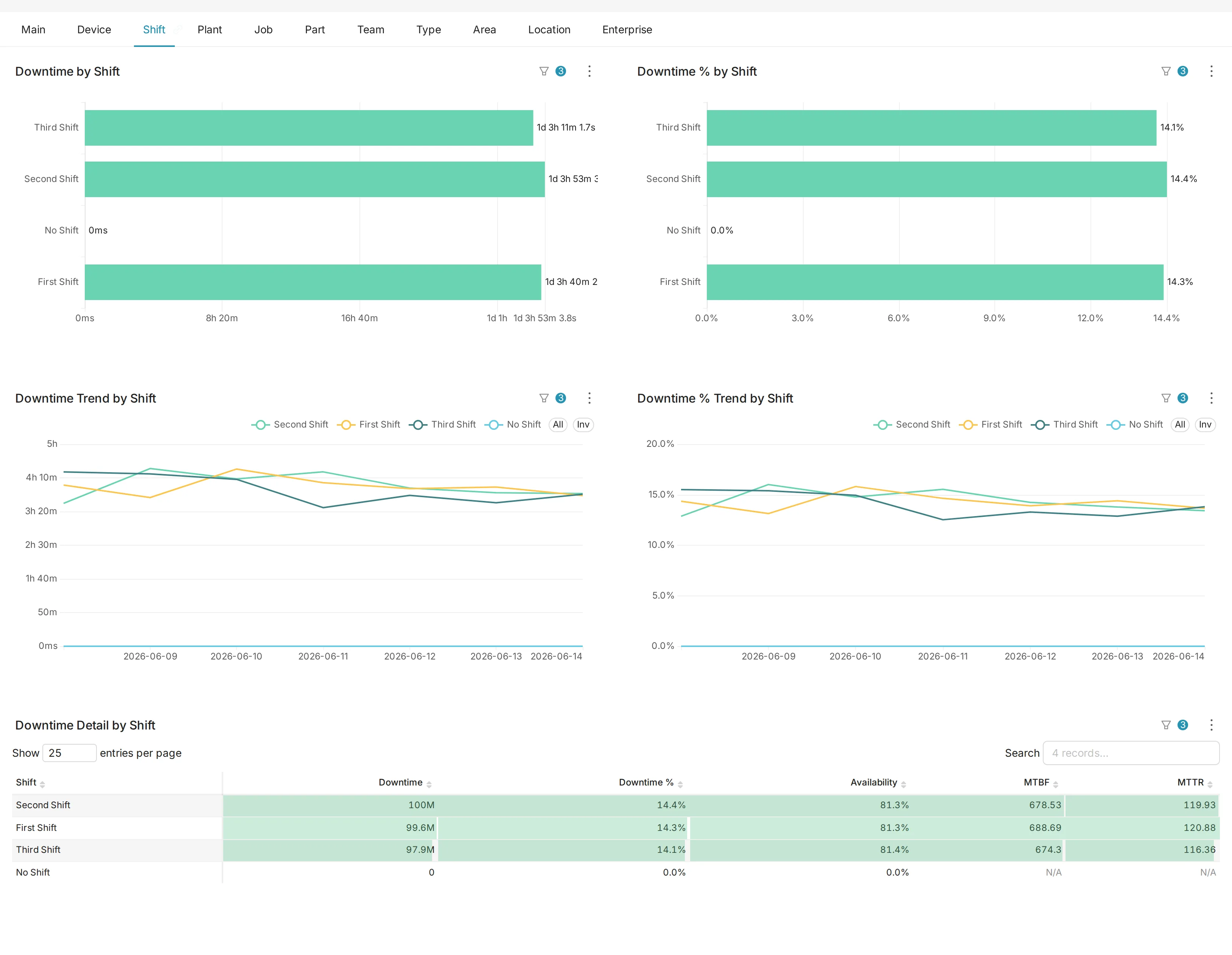The height and width of the screenshot is (955, 1232).
Task: Click Second Shift bar in Downtime % chart
Action: click(936, 179)
